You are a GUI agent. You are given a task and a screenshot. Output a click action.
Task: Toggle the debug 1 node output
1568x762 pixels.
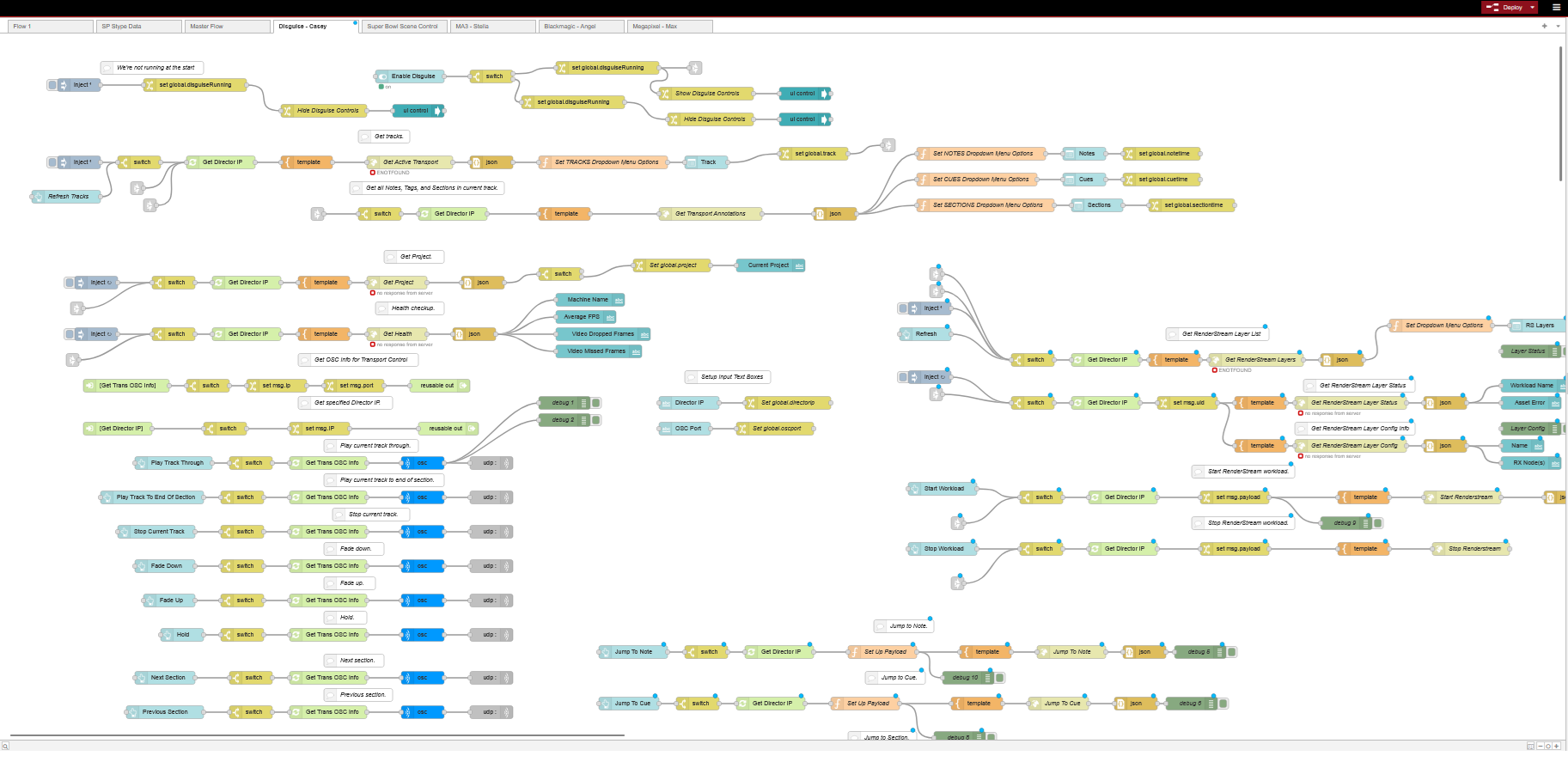[x=596, y=403]
